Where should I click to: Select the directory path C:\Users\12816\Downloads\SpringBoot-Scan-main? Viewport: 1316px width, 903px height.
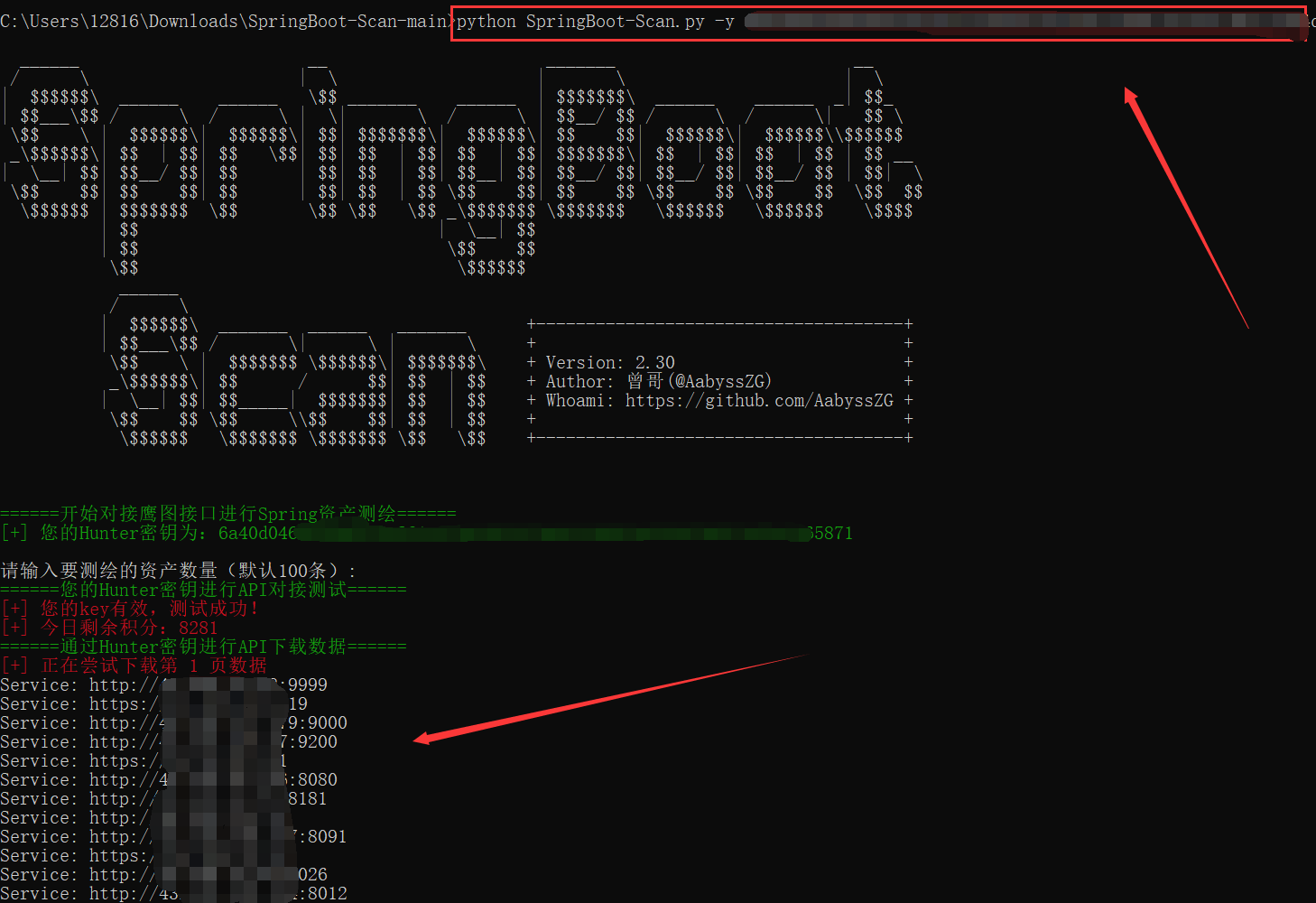pos(221,20)
